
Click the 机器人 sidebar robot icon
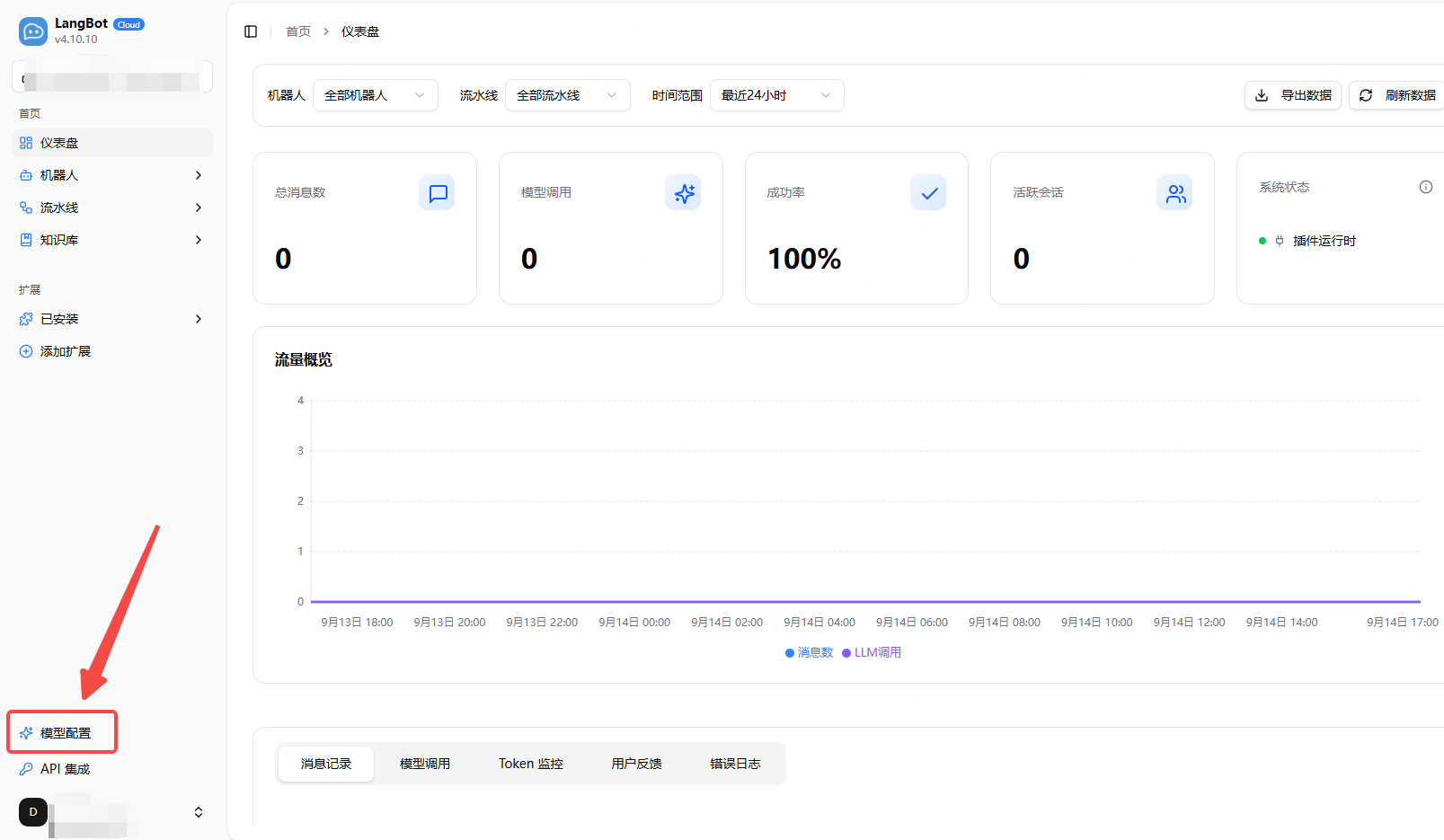click(26, 175)
